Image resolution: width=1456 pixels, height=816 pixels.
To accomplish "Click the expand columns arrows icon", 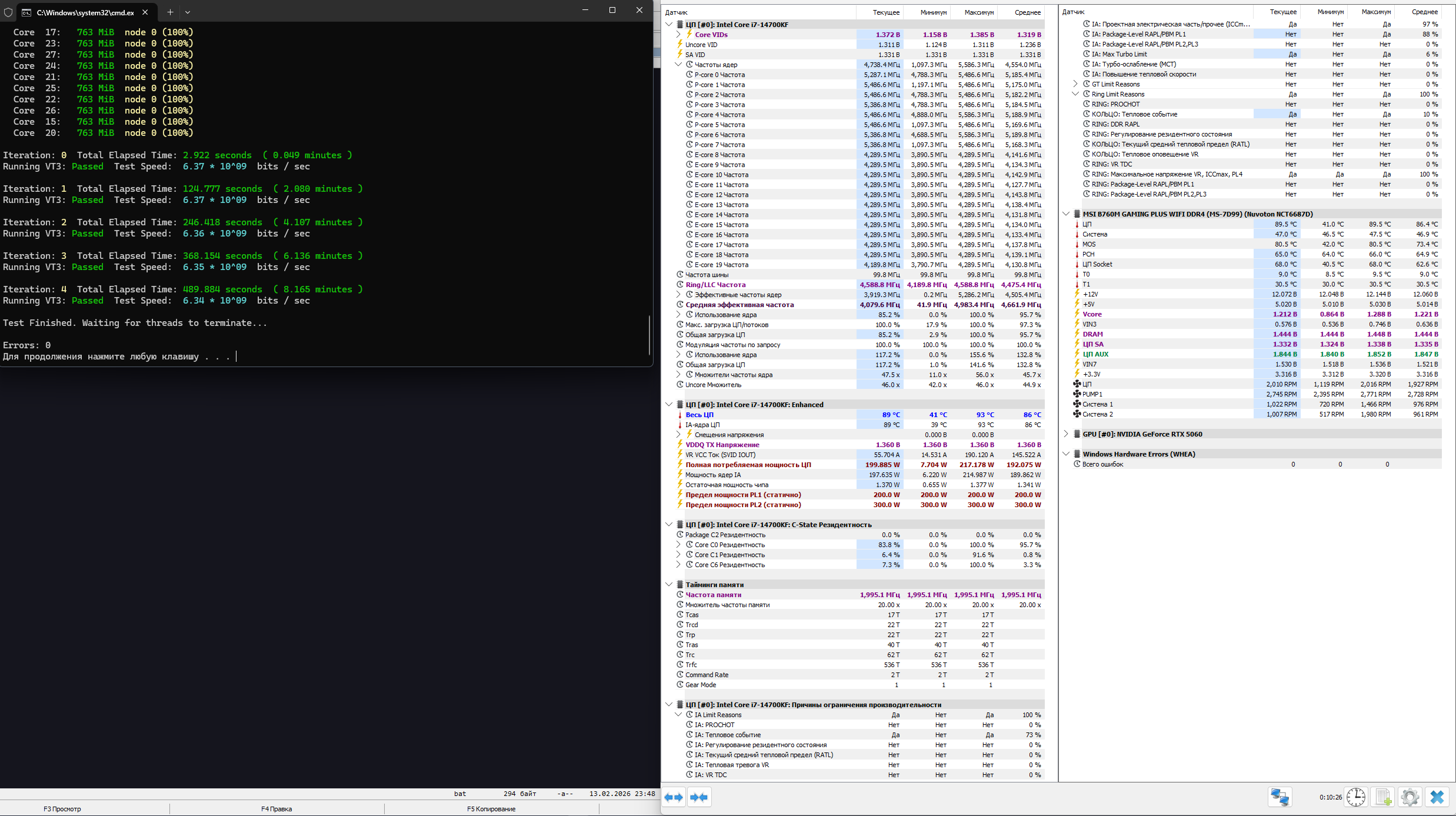I will tap(674, 797).
